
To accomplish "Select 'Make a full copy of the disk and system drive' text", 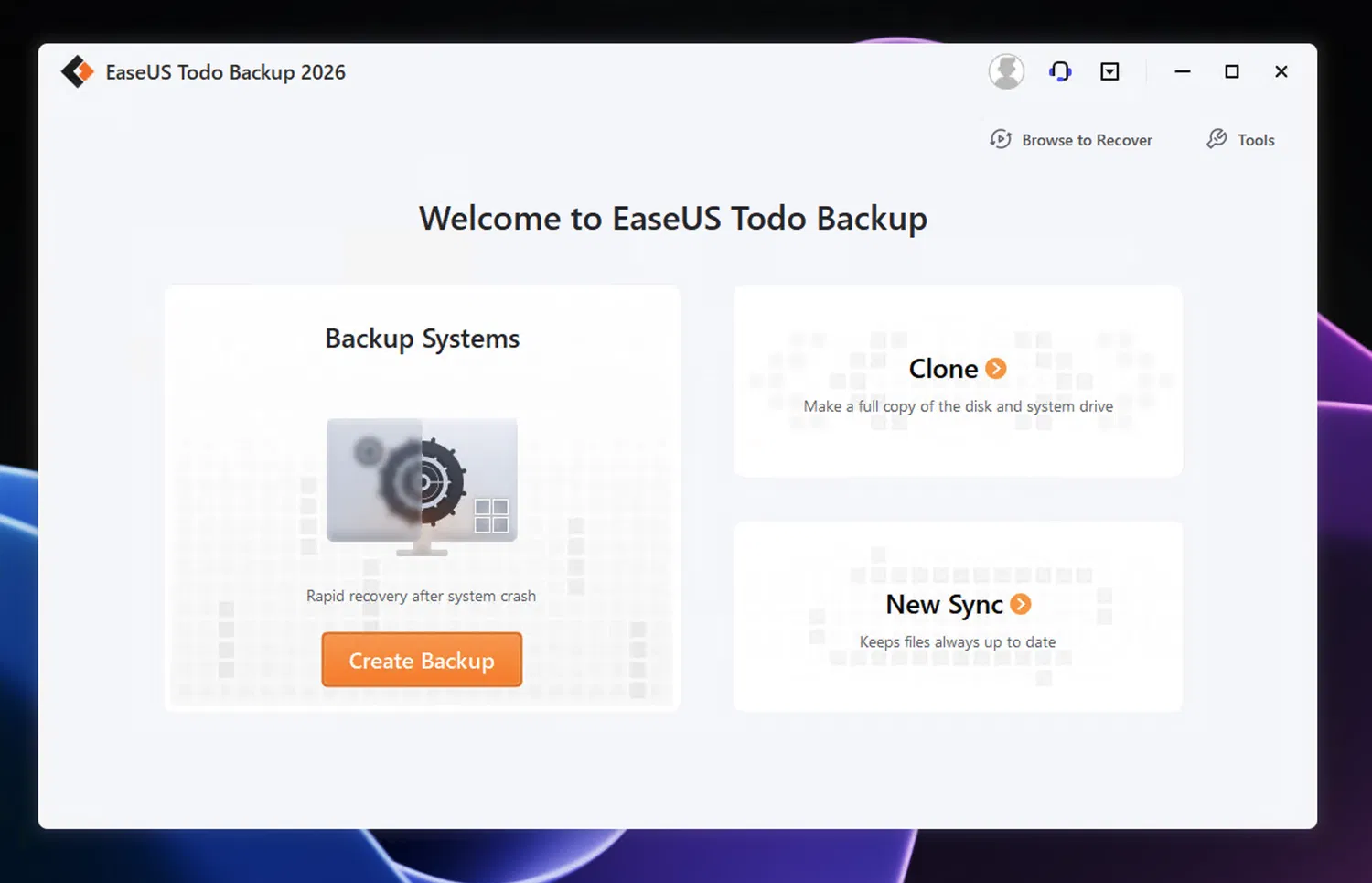I will [x=959, y=406].
